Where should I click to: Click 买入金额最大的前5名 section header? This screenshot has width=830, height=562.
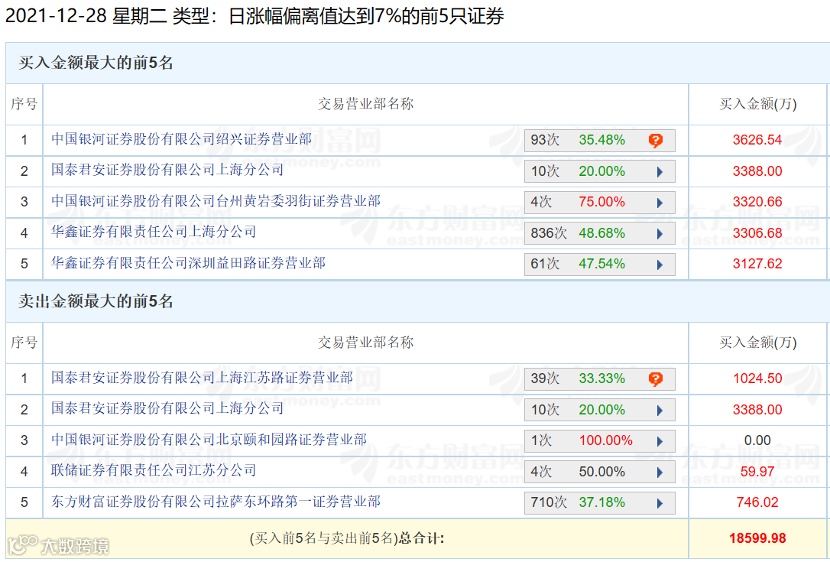(x=96, y=63)
